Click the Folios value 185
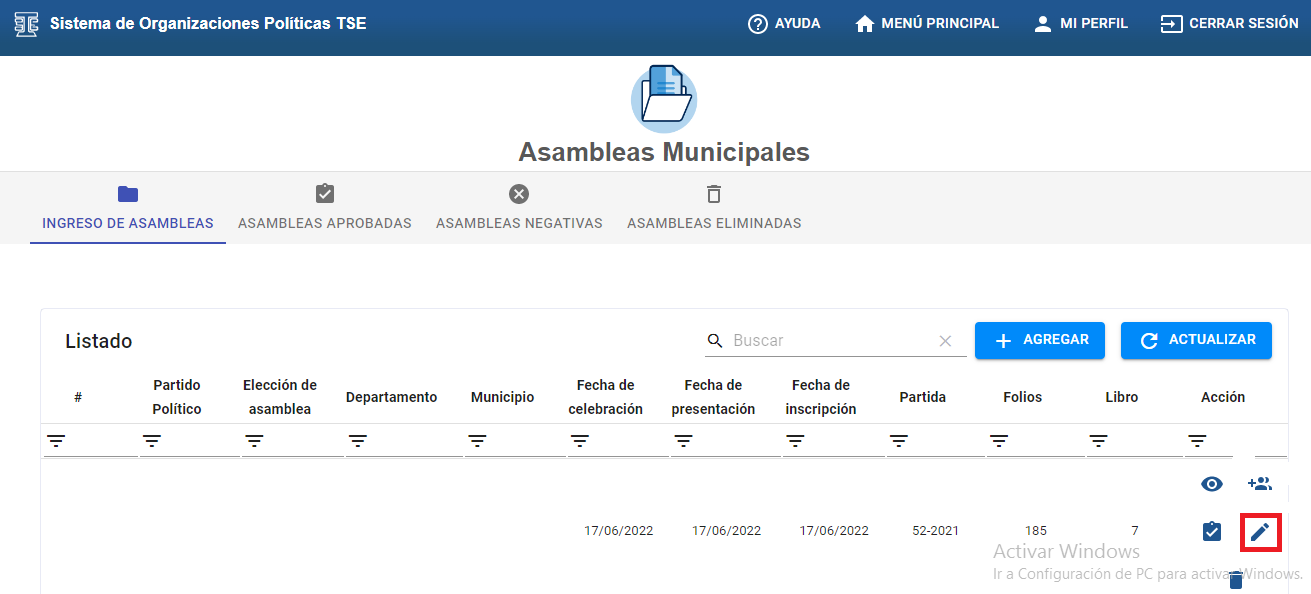 coord(1036,531)
